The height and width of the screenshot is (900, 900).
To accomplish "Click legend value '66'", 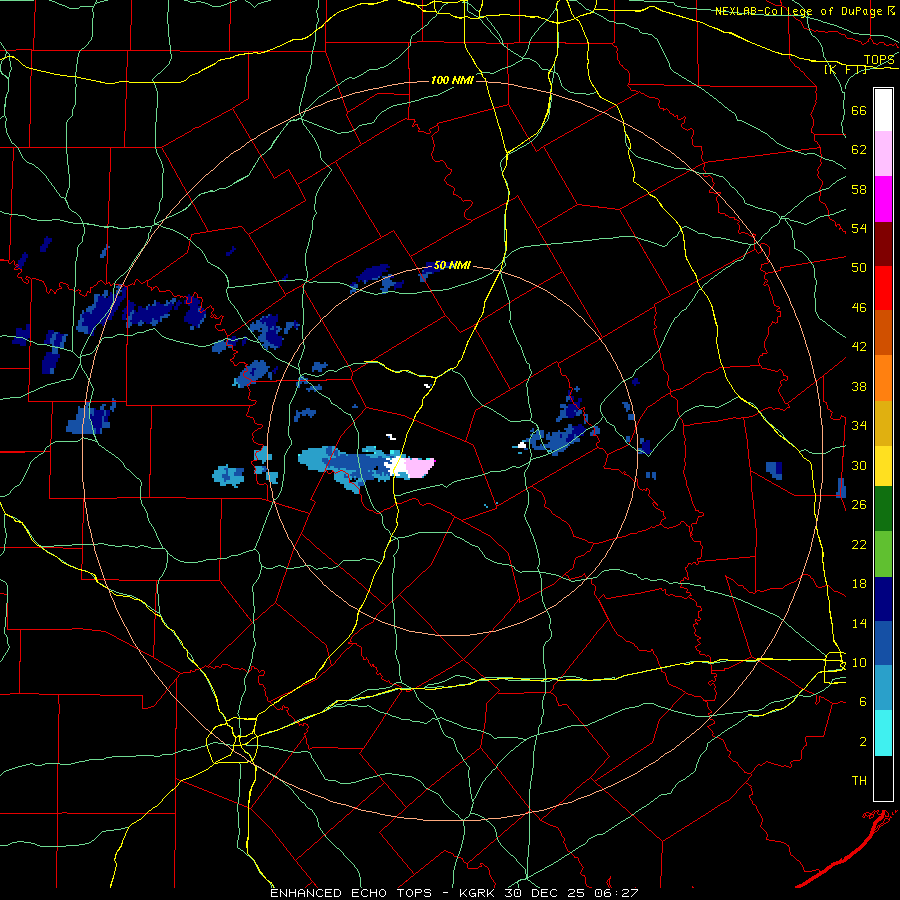I will pyautogui.click(x=859, y=110).
